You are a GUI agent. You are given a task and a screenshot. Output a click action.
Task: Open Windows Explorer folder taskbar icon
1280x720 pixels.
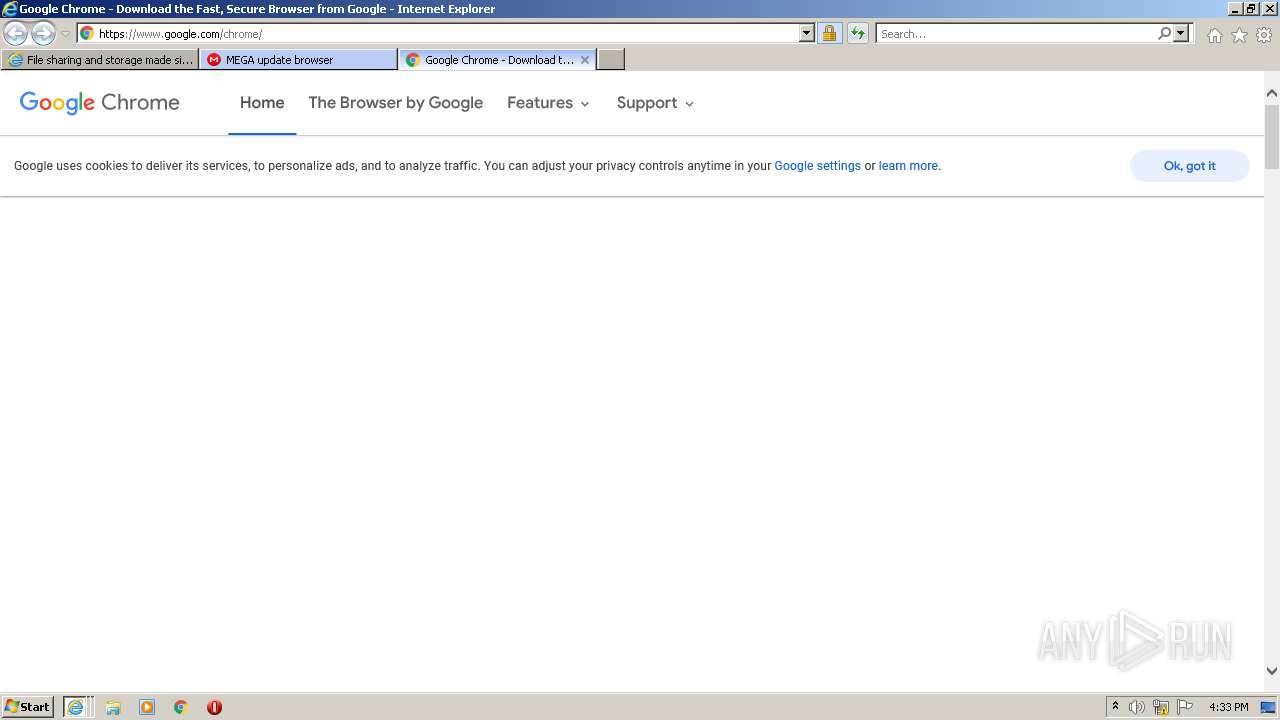point(113,707)
